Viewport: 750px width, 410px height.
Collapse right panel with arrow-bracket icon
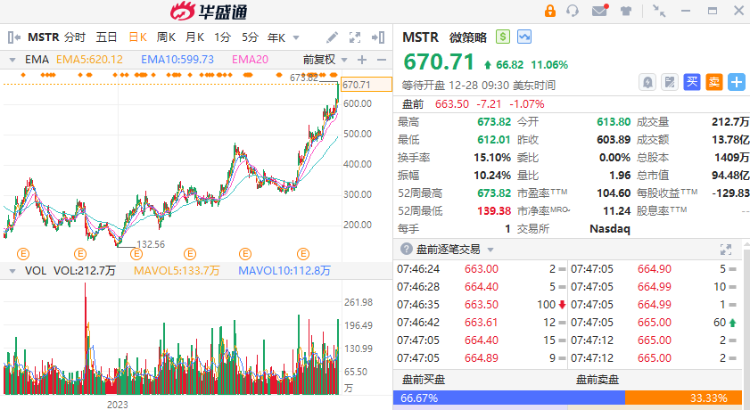pos(378,37)
